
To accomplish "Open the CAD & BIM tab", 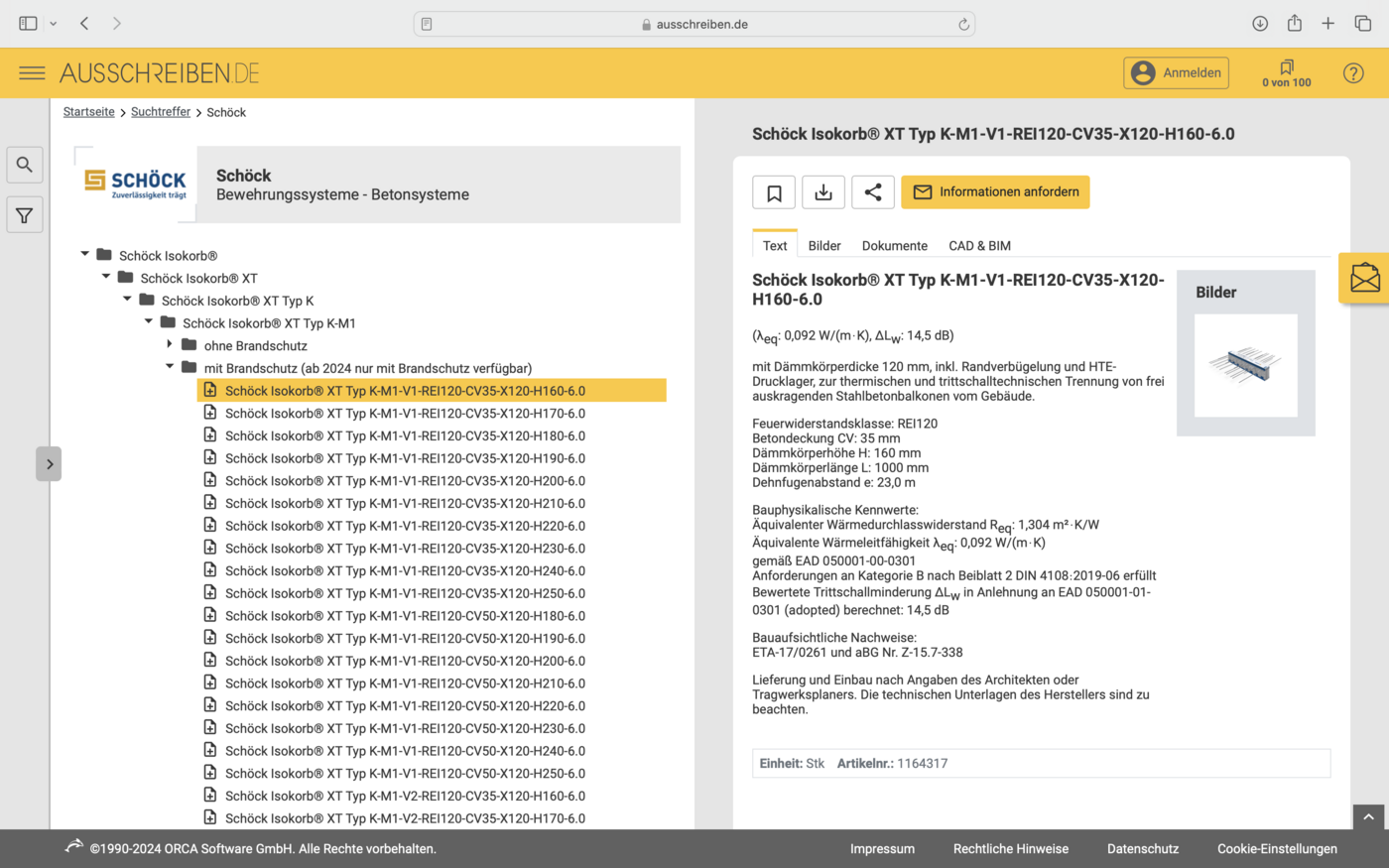I will (979, 246).
